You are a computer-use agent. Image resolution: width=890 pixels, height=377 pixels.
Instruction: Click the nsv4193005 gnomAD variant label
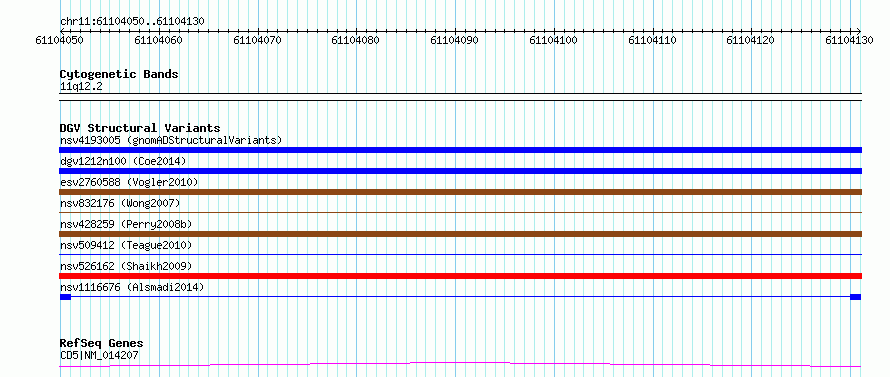coord(171,140)
